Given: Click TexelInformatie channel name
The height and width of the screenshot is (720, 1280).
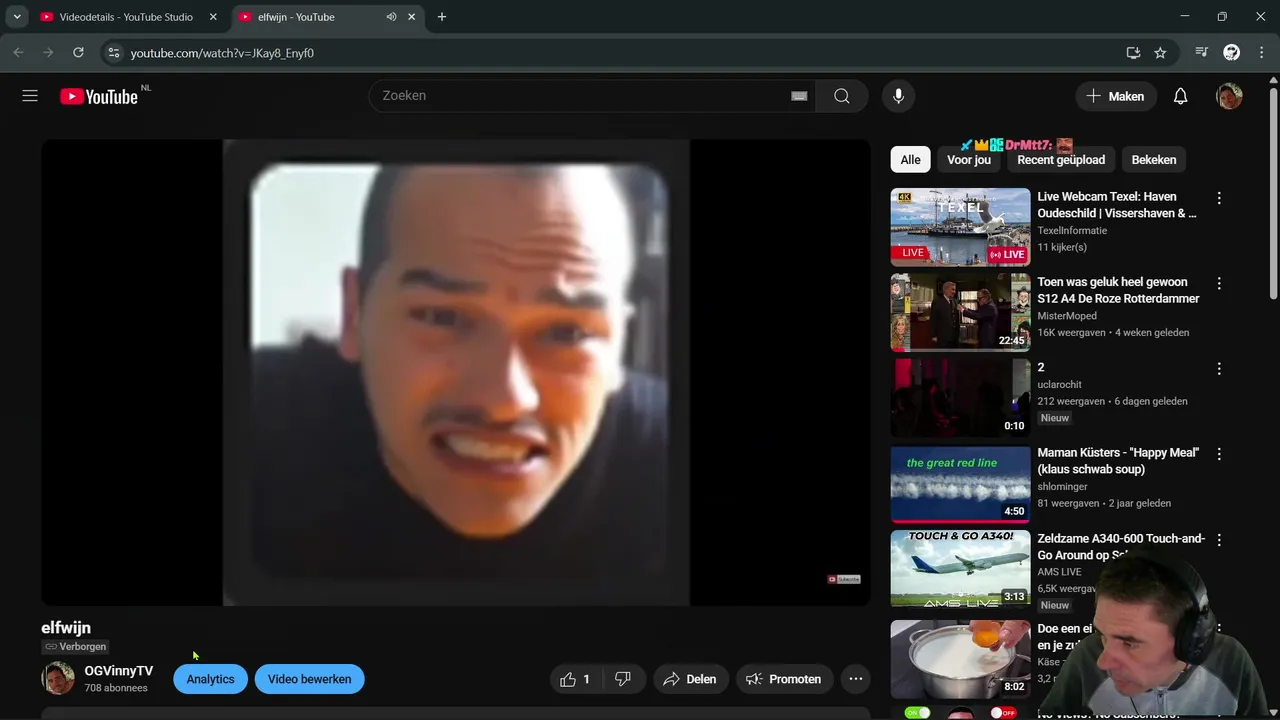Looking at the screenshot, I should 1072,231.
